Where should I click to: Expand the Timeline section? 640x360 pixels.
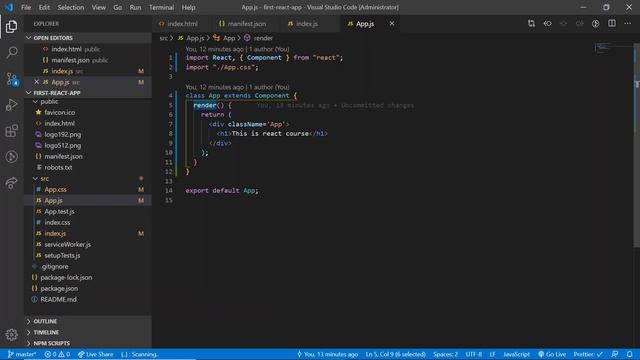[88, 332]
